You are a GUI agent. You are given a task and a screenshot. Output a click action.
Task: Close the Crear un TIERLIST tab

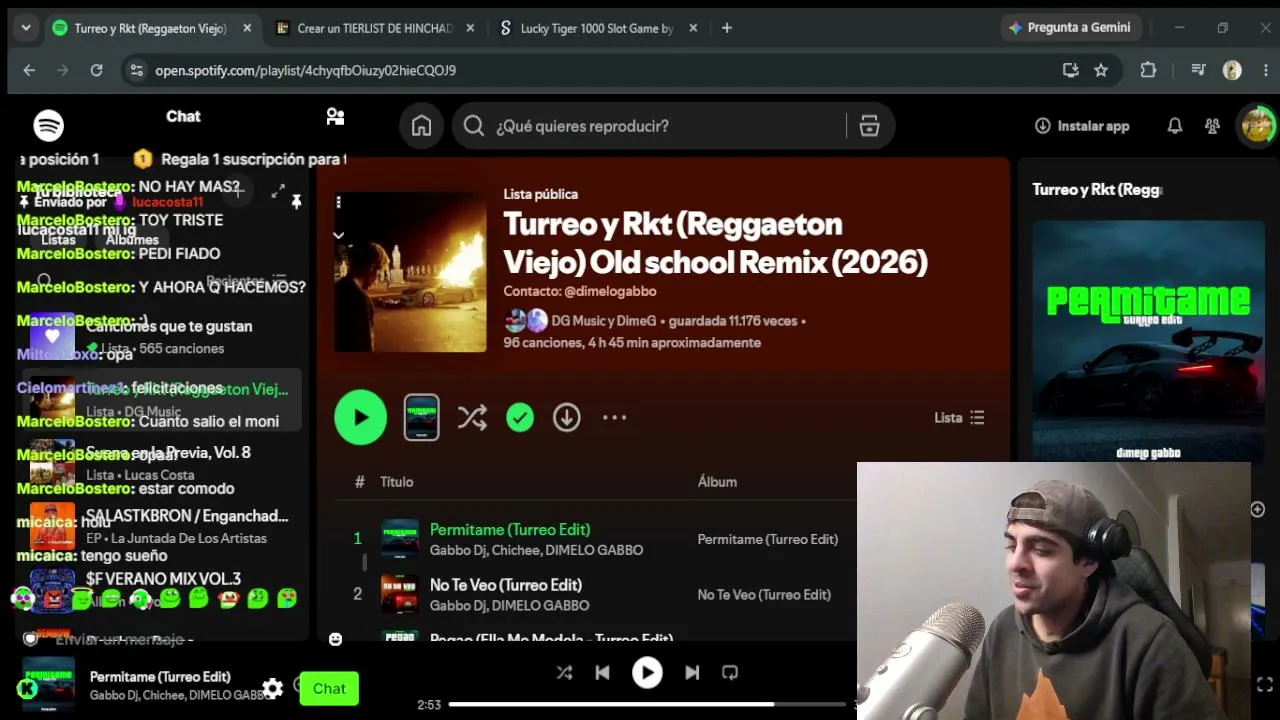click(x=471, y=28)
